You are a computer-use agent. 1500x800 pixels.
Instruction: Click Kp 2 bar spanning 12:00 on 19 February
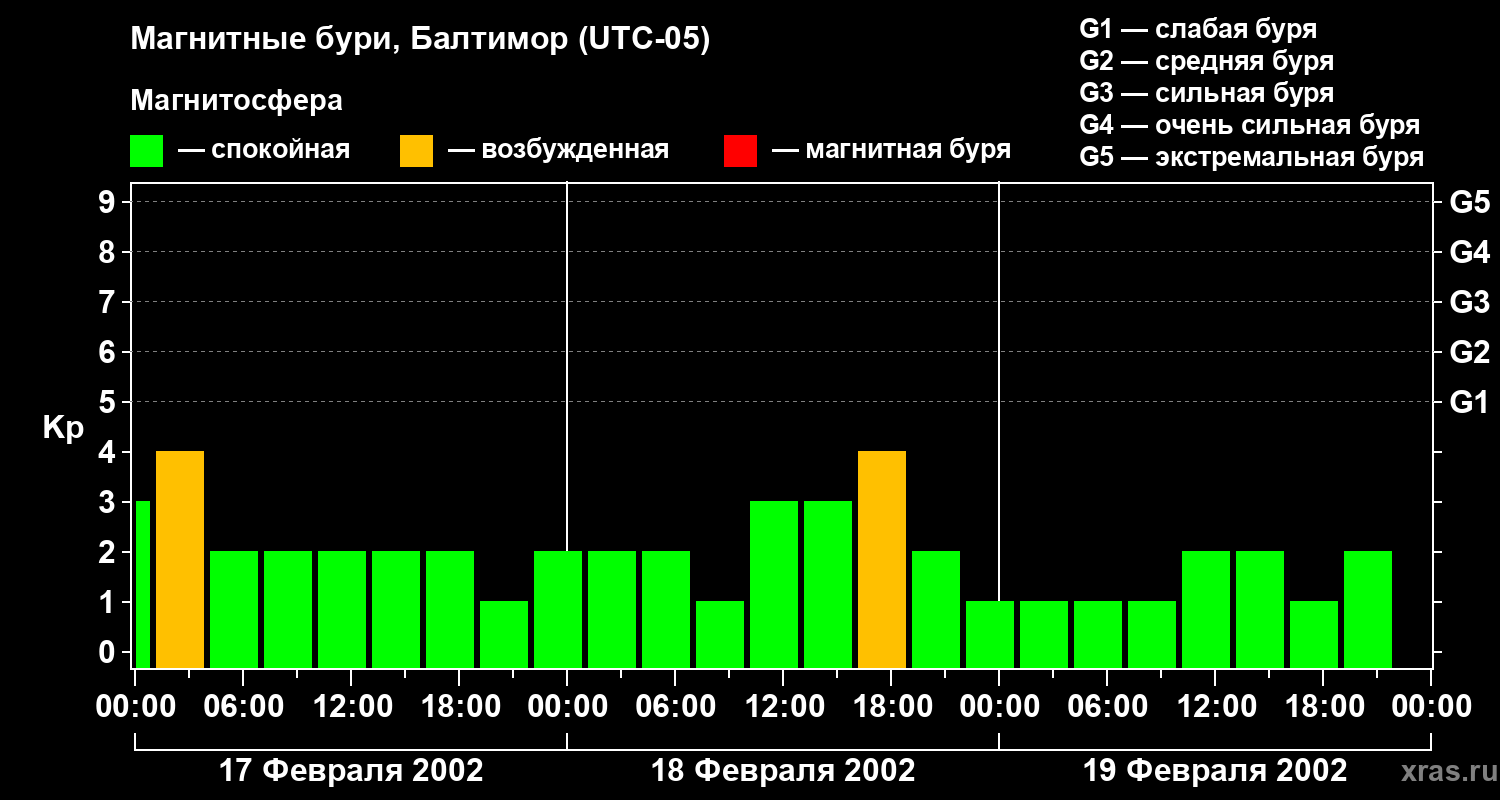[x=1206, y=609]
